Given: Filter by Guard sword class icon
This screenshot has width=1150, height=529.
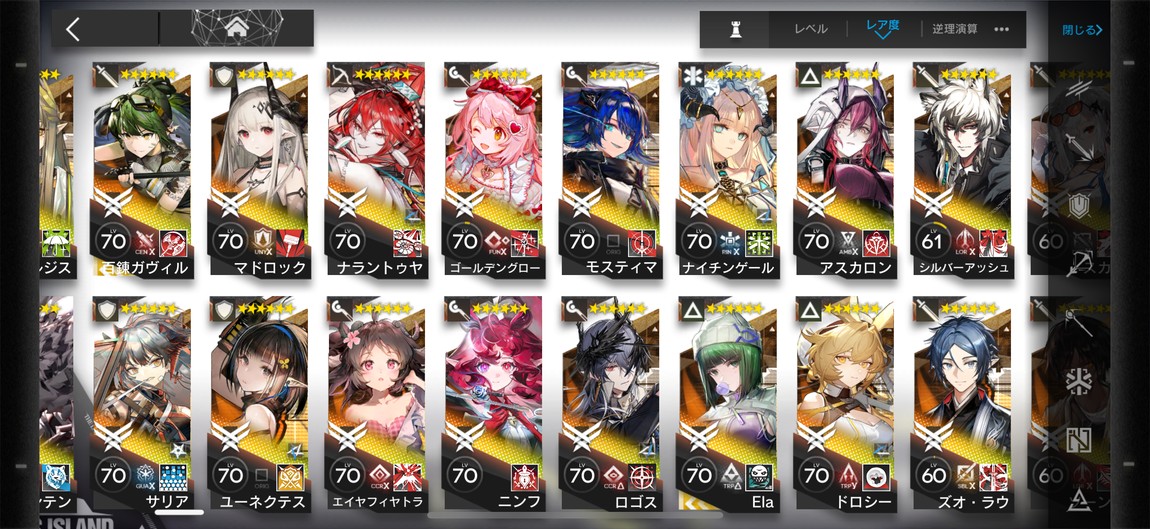Looking at the screenshot, I should [1078, 147].
